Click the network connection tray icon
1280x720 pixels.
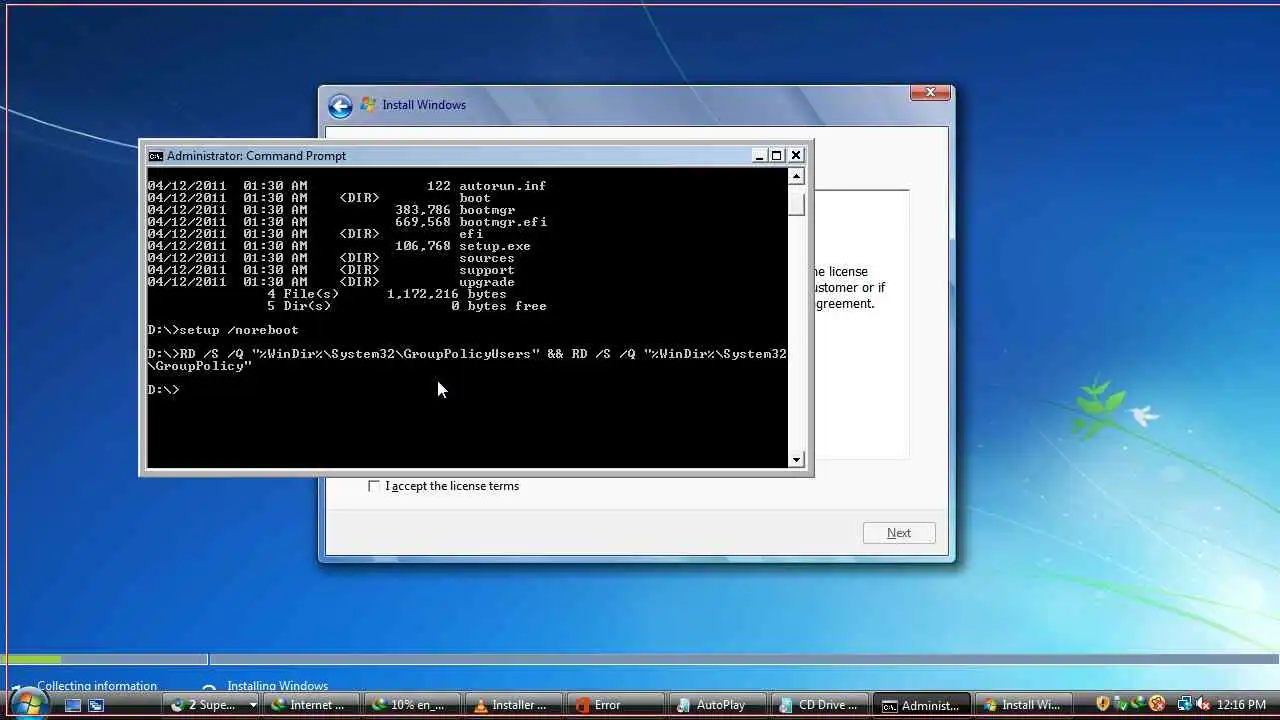(1185, 704)
